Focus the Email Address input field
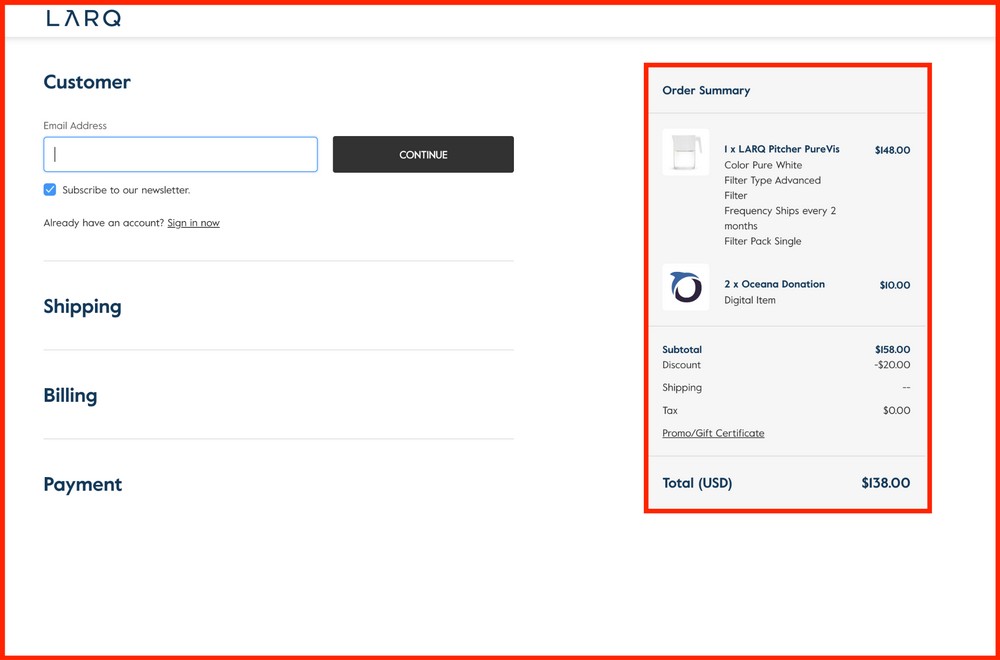The image size is (1000, 660). pos(180,155)
